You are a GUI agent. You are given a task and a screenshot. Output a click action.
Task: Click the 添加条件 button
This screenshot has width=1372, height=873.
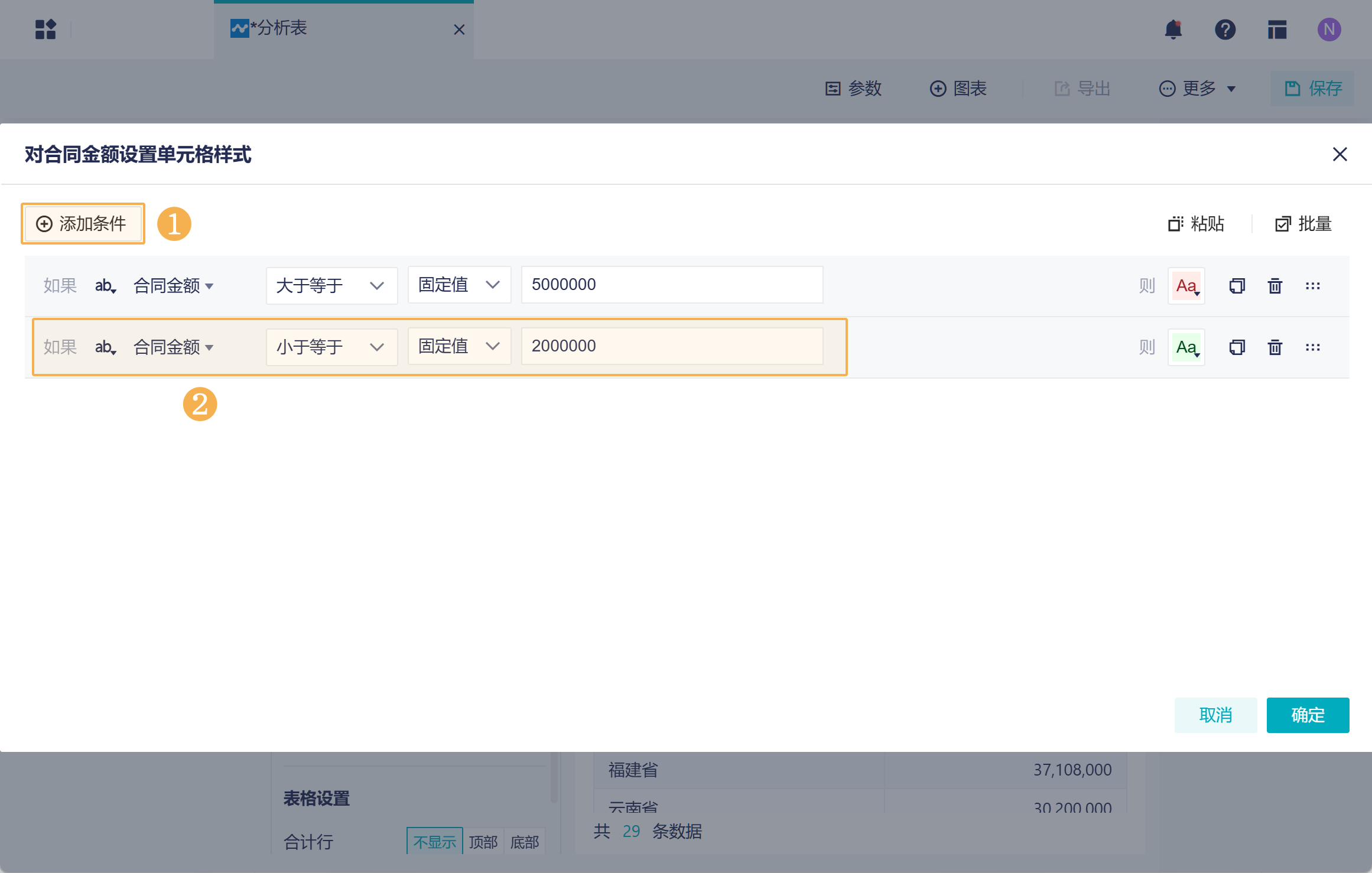point(83,224)
